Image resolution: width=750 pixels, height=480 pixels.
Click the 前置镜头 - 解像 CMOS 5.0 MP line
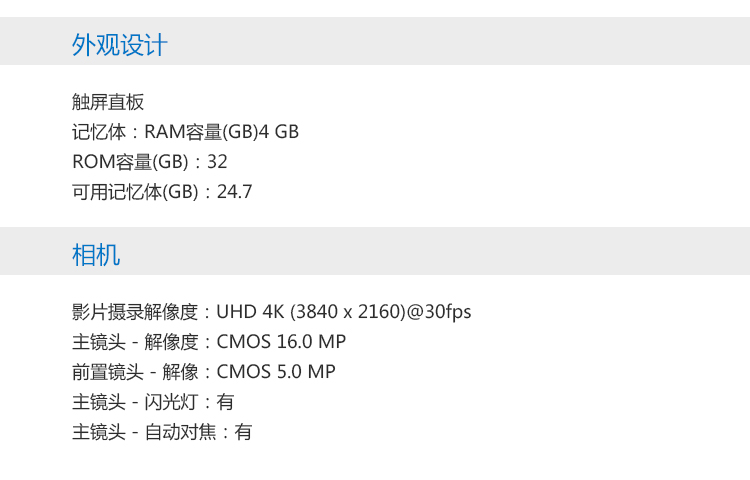tap(204, 372)
